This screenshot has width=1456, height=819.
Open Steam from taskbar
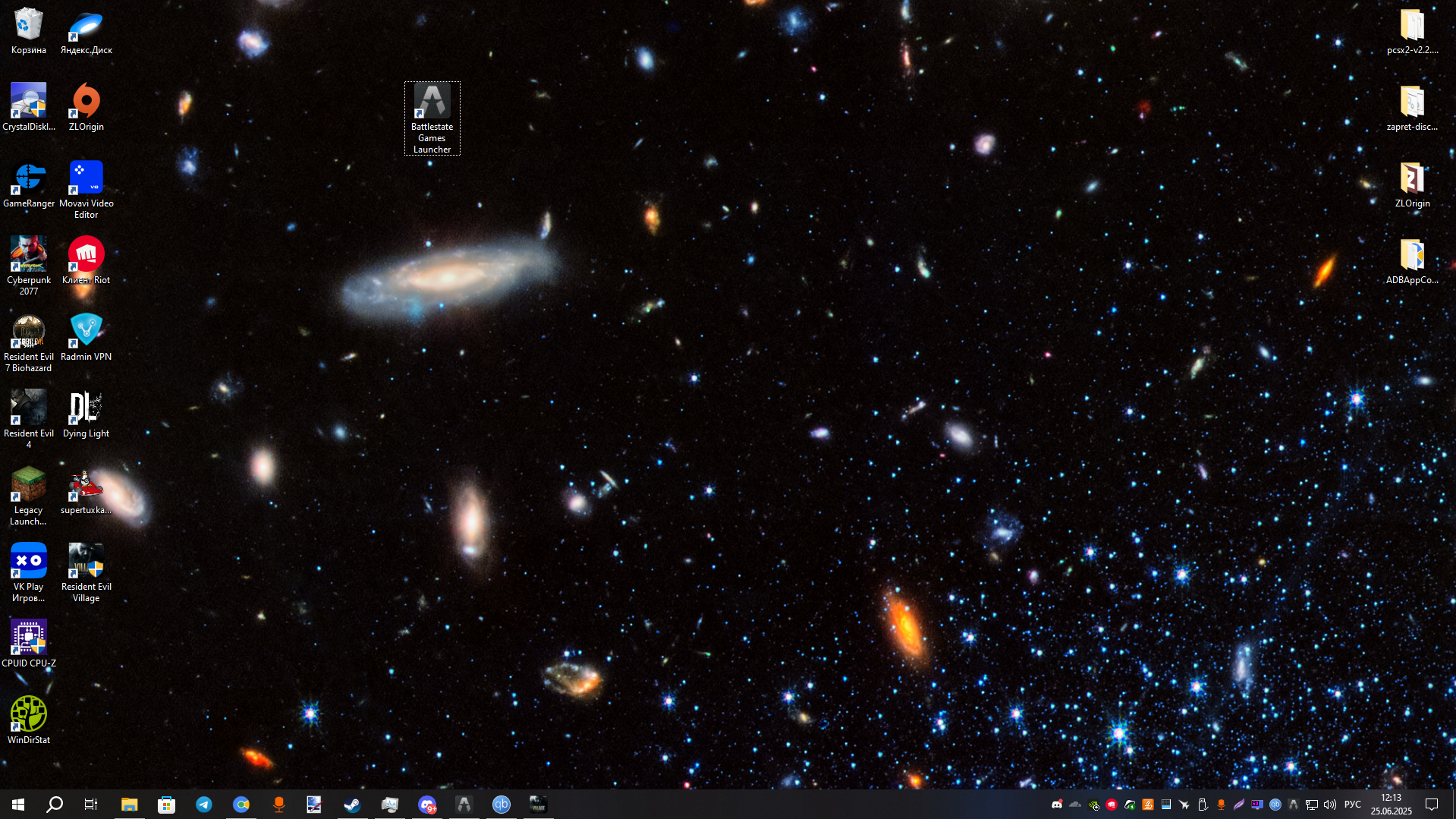[x=352, y=805]
